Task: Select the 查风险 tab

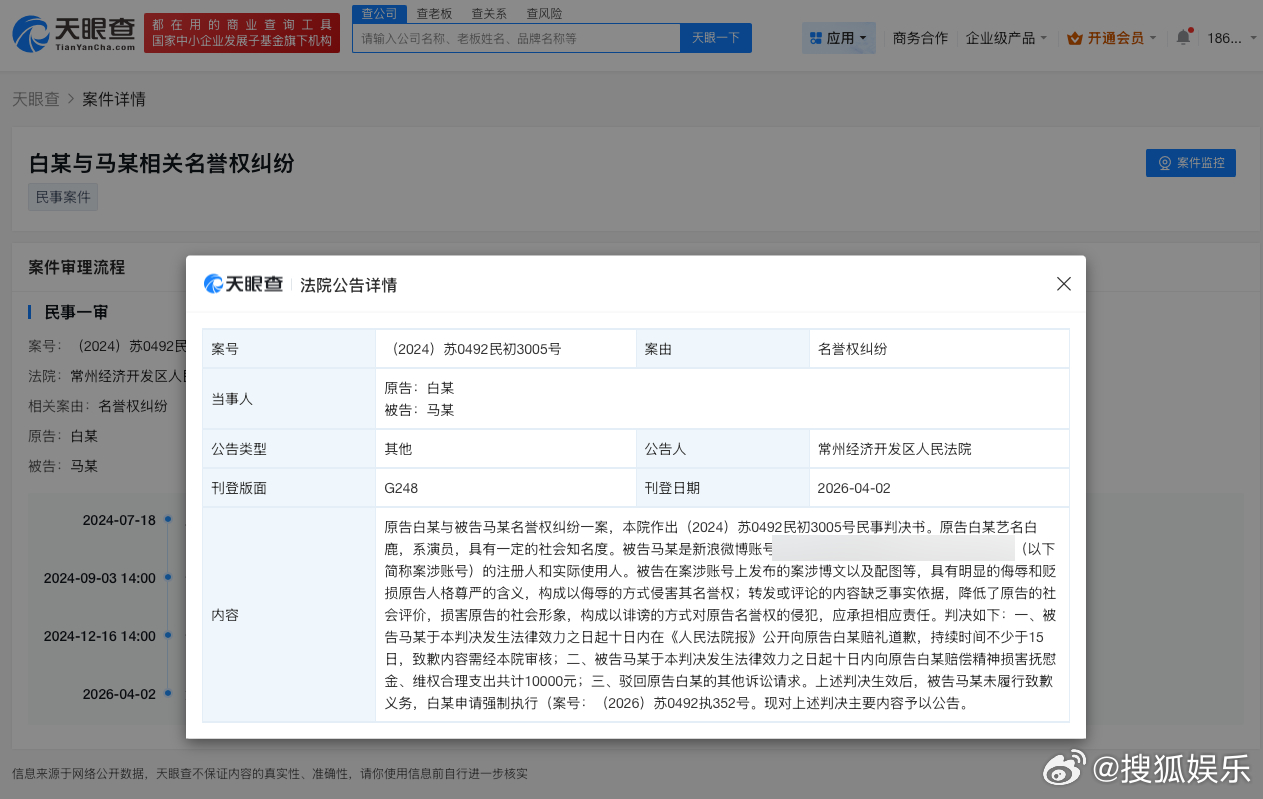Action: (543, 13)
